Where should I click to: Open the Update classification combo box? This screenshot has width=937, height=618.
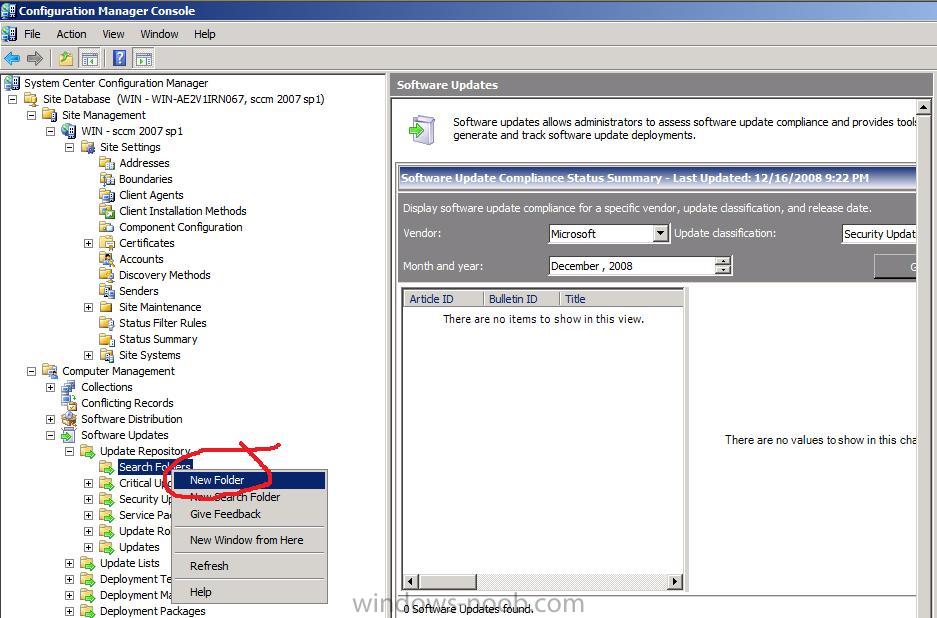(878, 234)
